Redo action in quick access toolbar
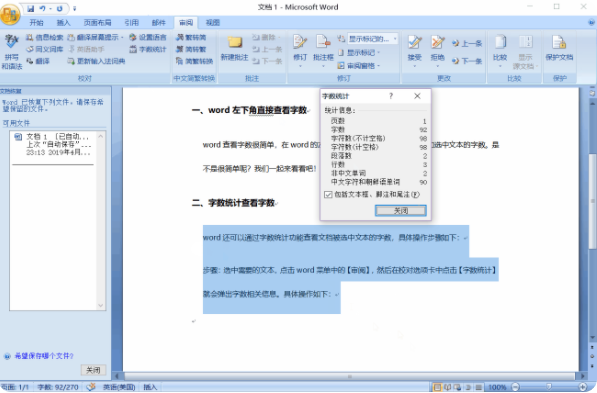 tap(60, 8)
